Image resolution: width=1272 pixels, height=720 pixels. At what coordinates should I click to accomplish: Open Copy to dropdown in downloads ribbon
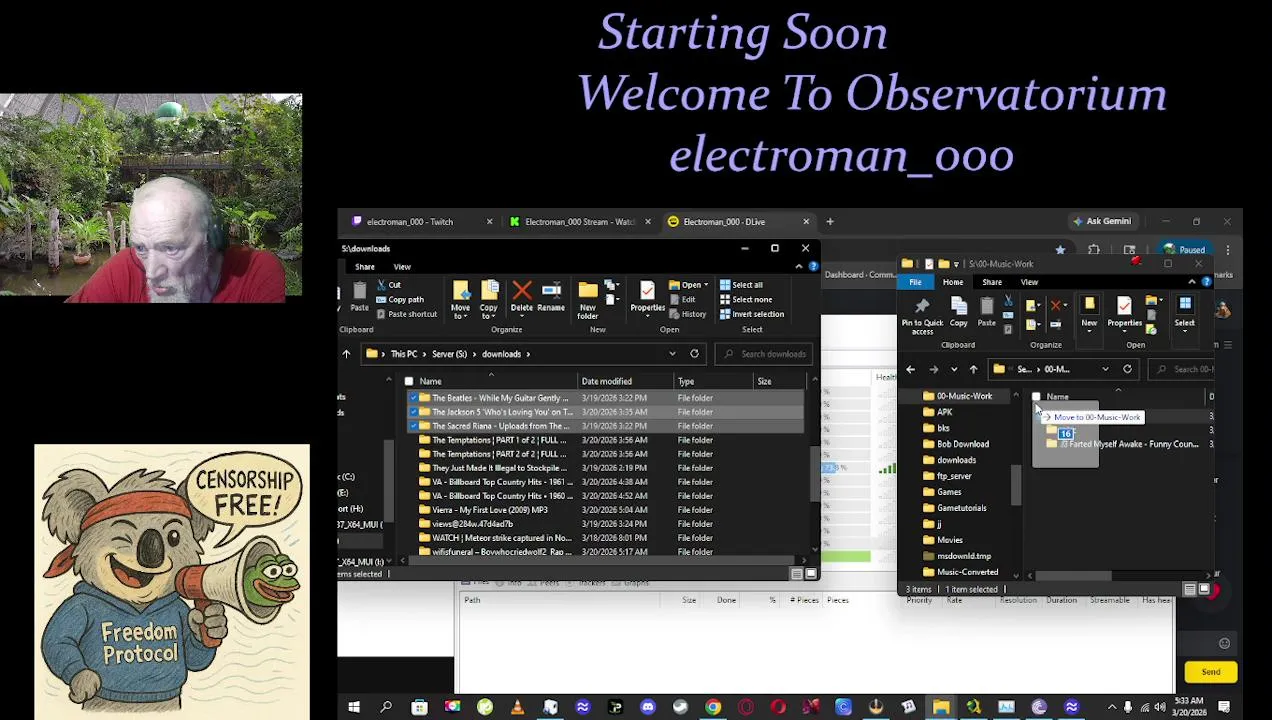[x=489, y=301]
